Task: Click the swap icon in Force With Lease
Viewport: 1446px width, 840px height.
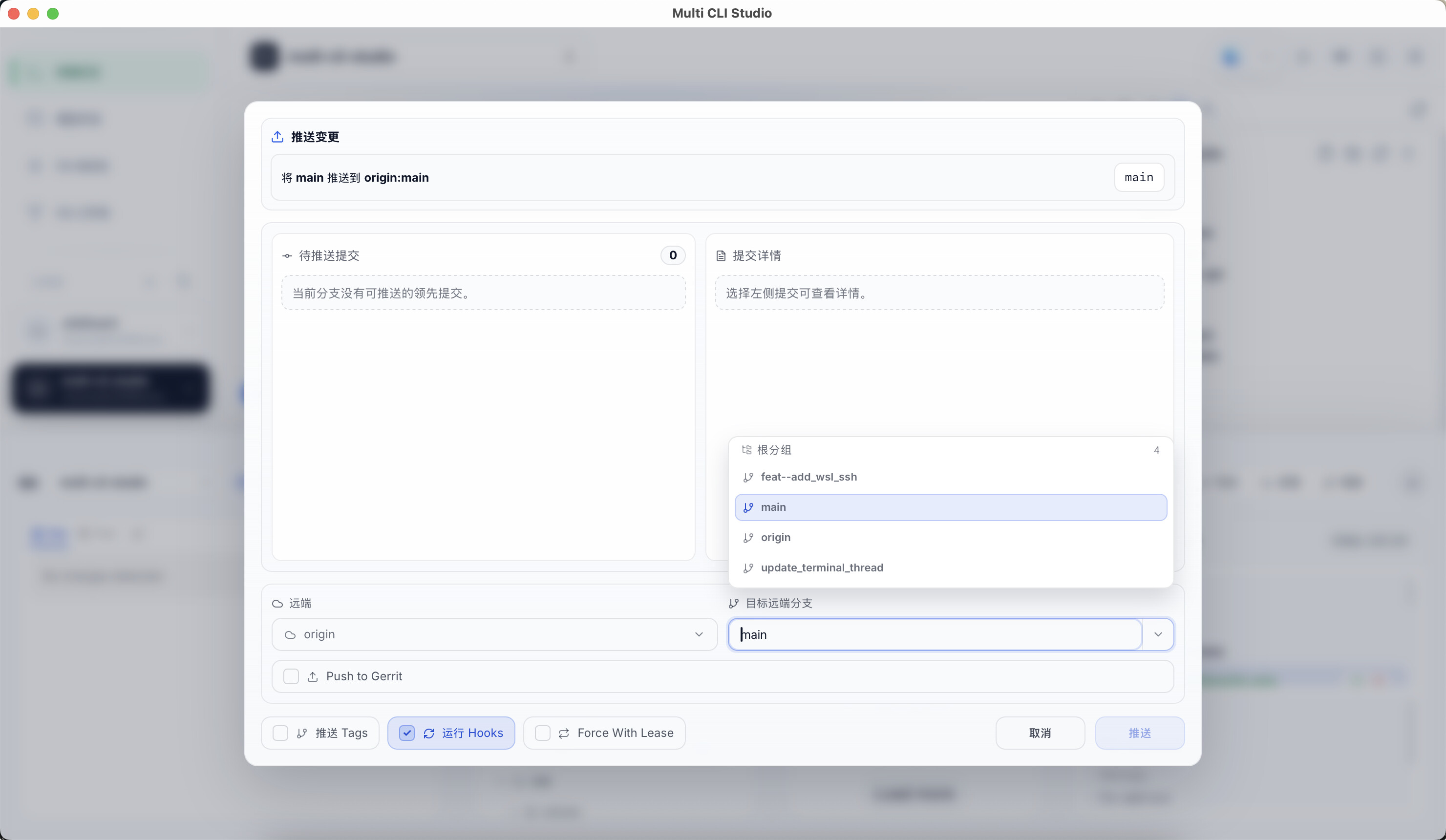Action: pos(564,734)
